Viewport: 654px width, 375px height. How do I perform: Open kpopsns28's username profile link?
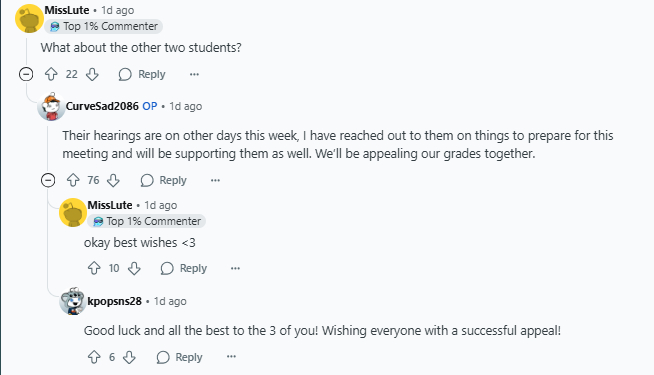[115, 301]
